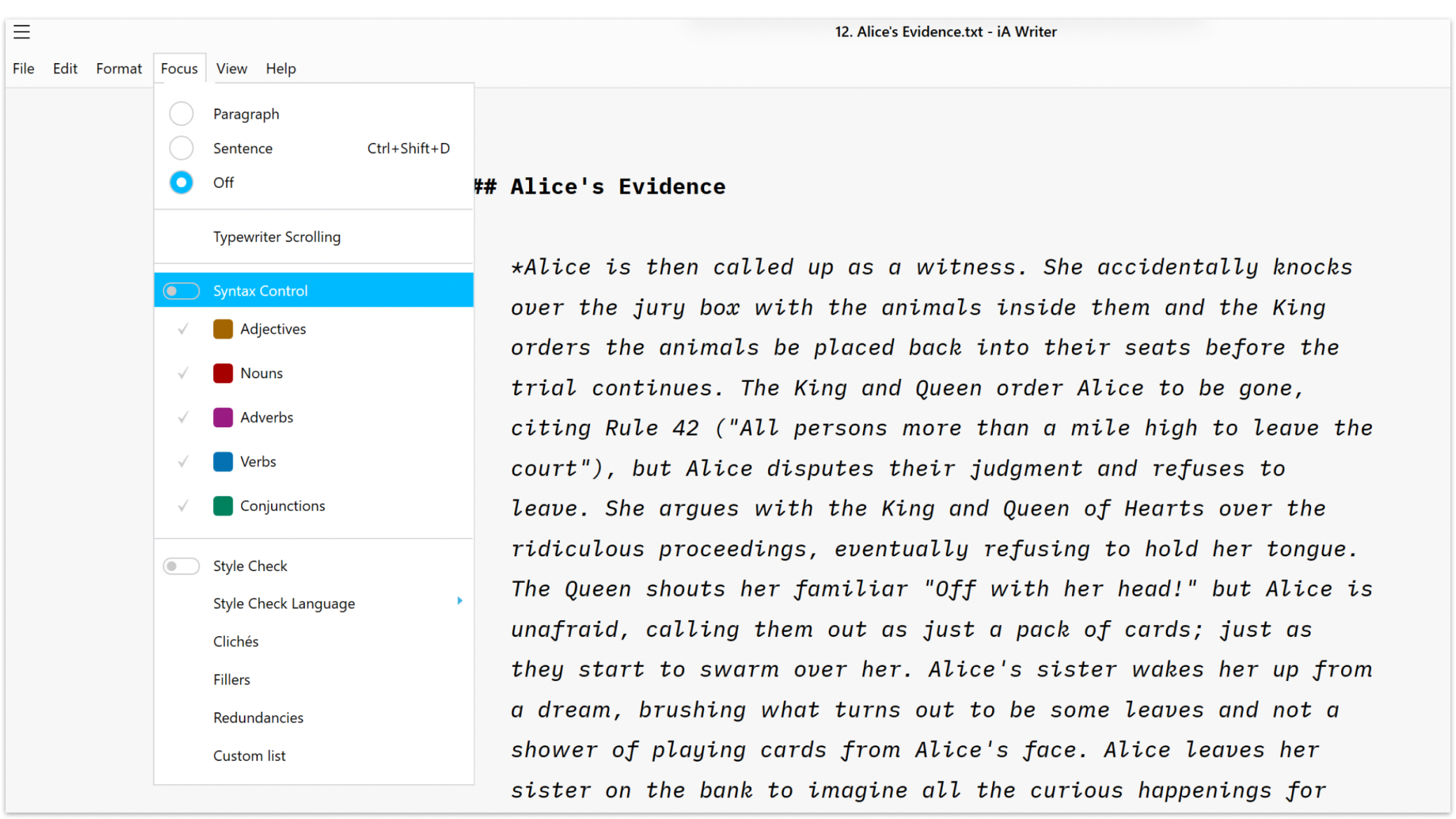Click the window title '12. Alice's Evidence.txt'
The width and height of the screenshot is (1456, 819).
point(909,32)
